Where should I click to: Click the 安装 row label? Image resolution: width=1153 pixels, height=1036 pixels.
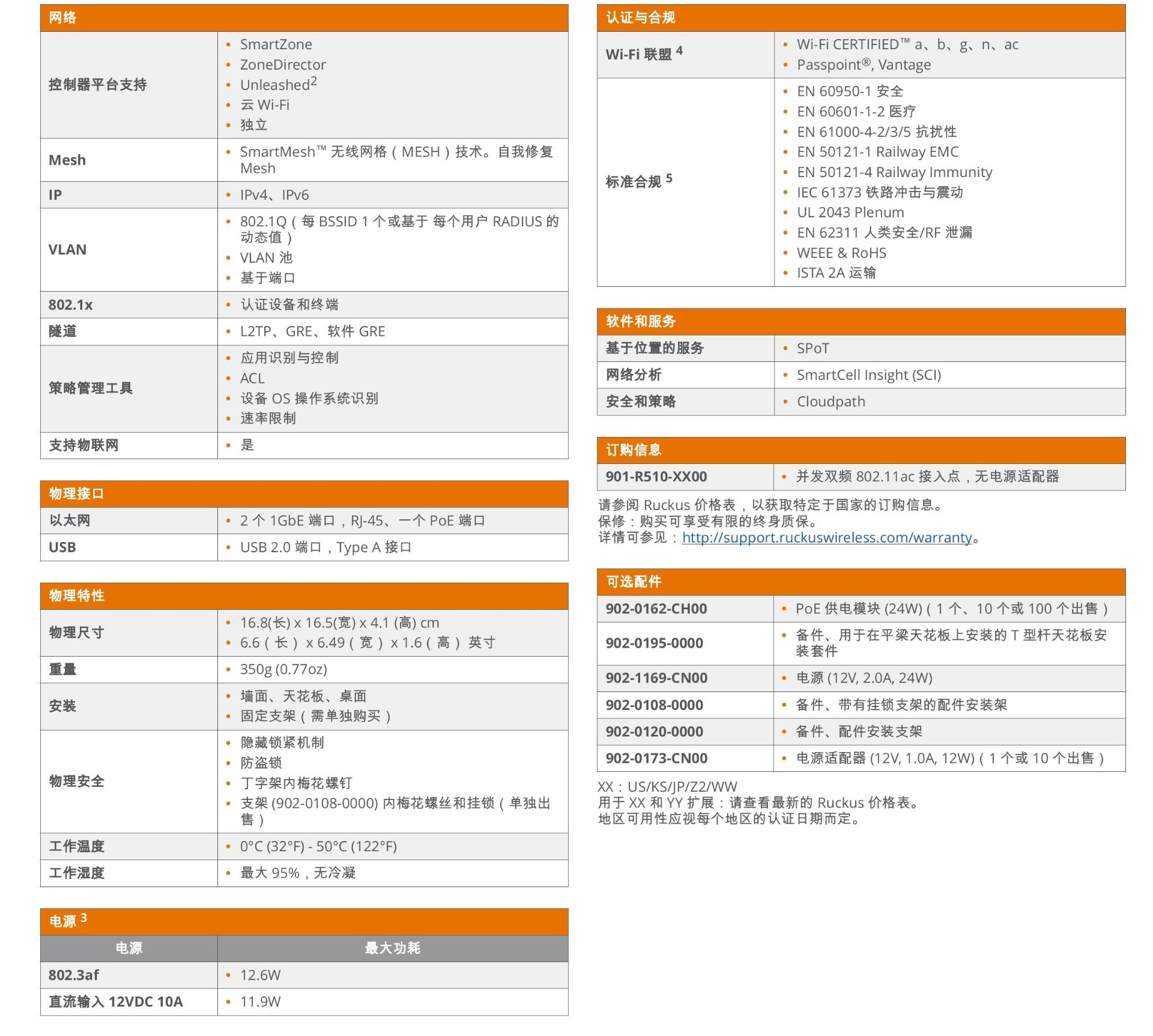[x=62, y=706]
